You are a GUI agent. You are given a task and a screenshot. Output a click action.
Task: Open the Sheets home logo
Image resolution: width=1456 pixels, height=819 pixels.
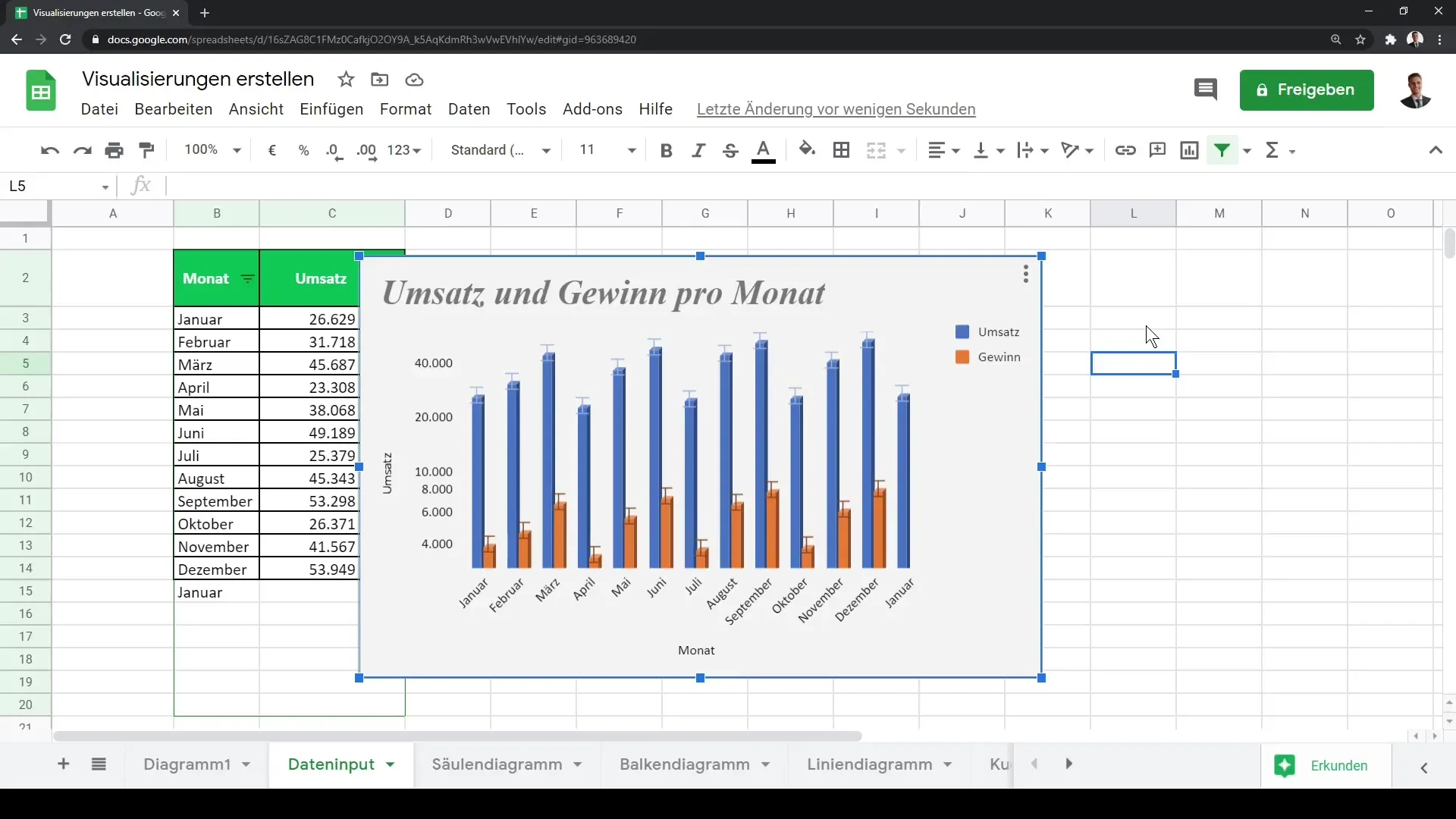[41, 90]
